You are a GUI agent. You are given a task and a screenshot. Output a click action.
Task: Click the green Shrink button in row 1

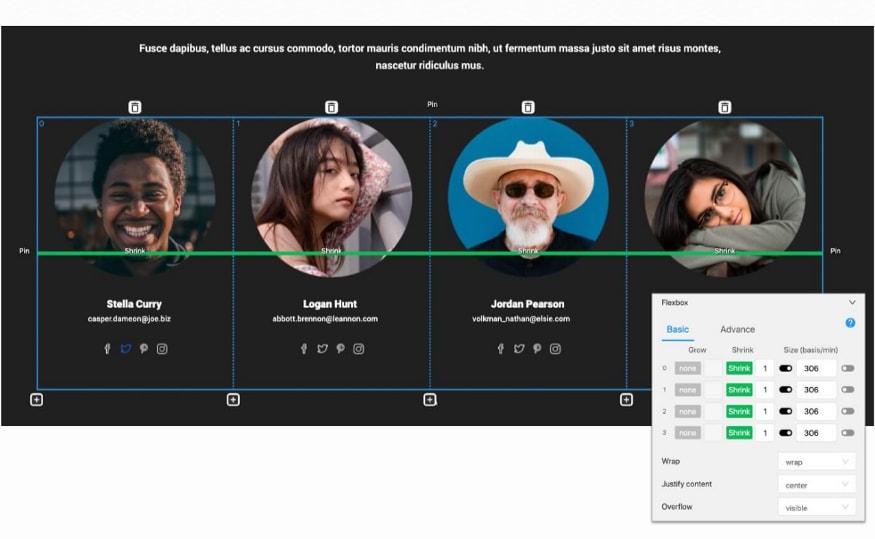coord(739,389)
